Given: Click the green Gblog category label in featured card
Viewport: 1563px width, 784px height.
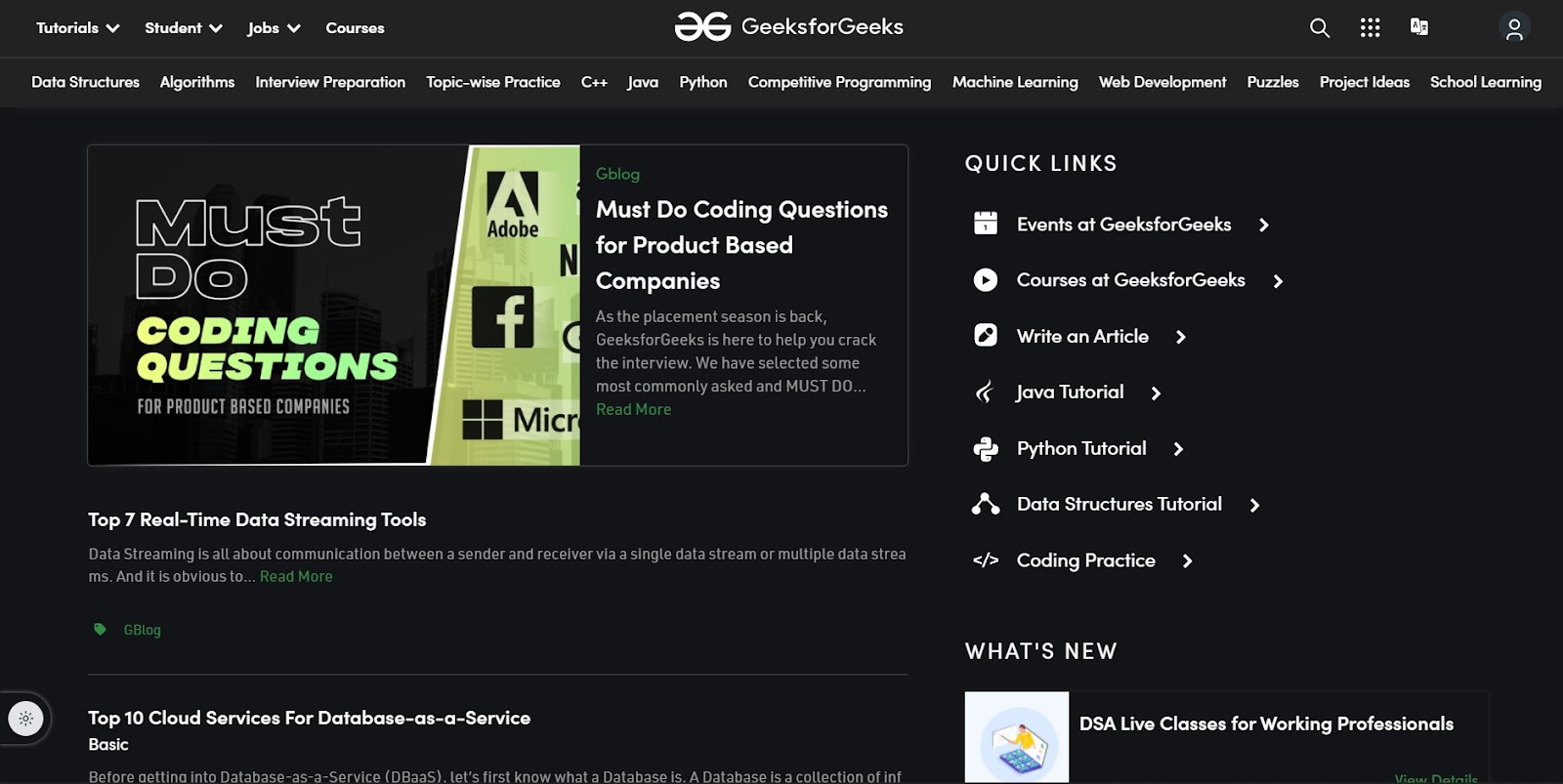Looking at the screenshot, I should [617, 174].
